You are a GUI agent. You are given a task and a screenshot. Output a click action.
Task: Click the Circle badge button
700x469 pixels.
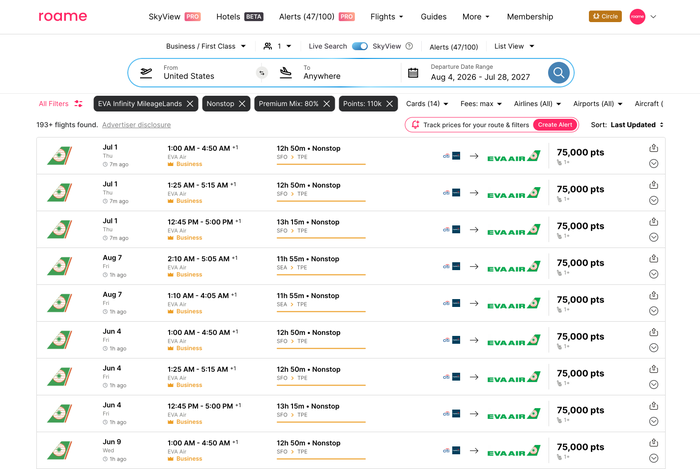pyautogui.click(x=605, y=17)
